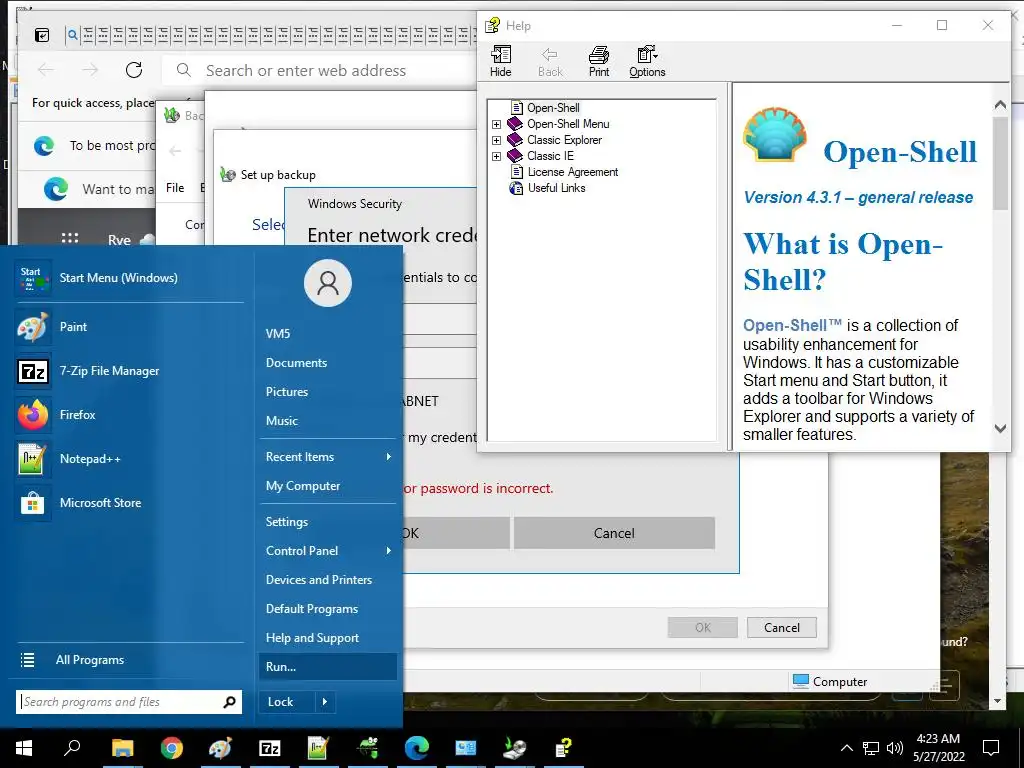Open My Computer from start menu
The image size is (1024, 768).
(x=328, y=486)
